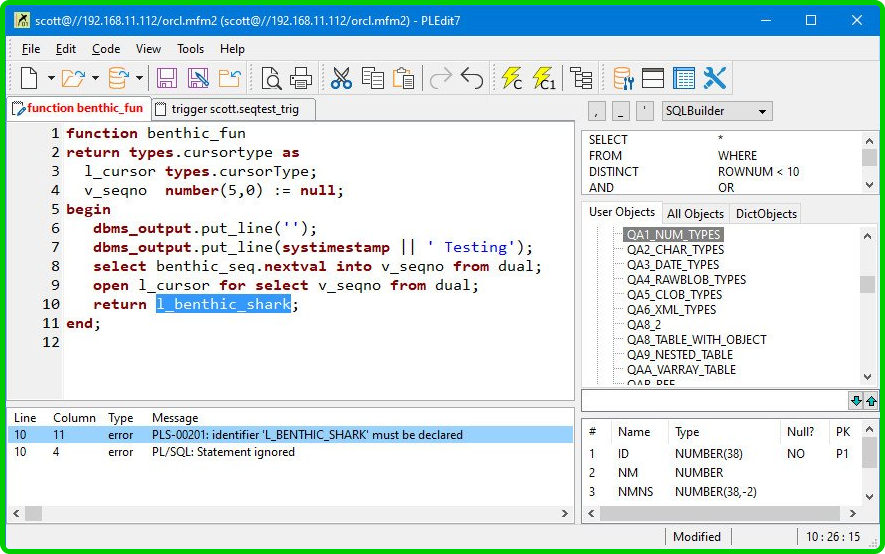Expand the database open dropdown arrow
Image resolution: width=885 pixels, height=554 pixels.
139,78
